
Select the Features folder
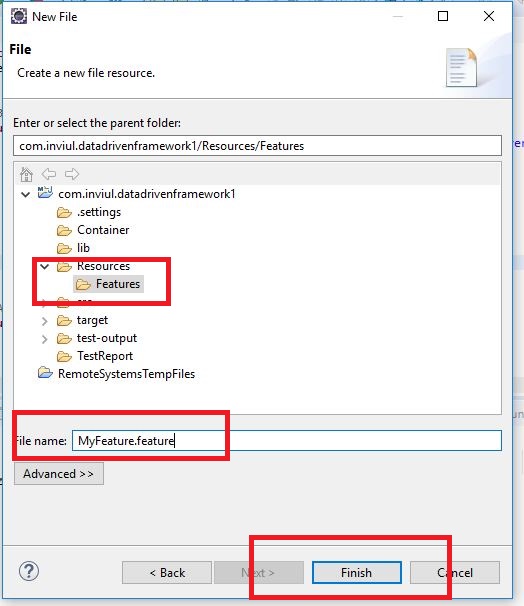click(x=109, y=284)
